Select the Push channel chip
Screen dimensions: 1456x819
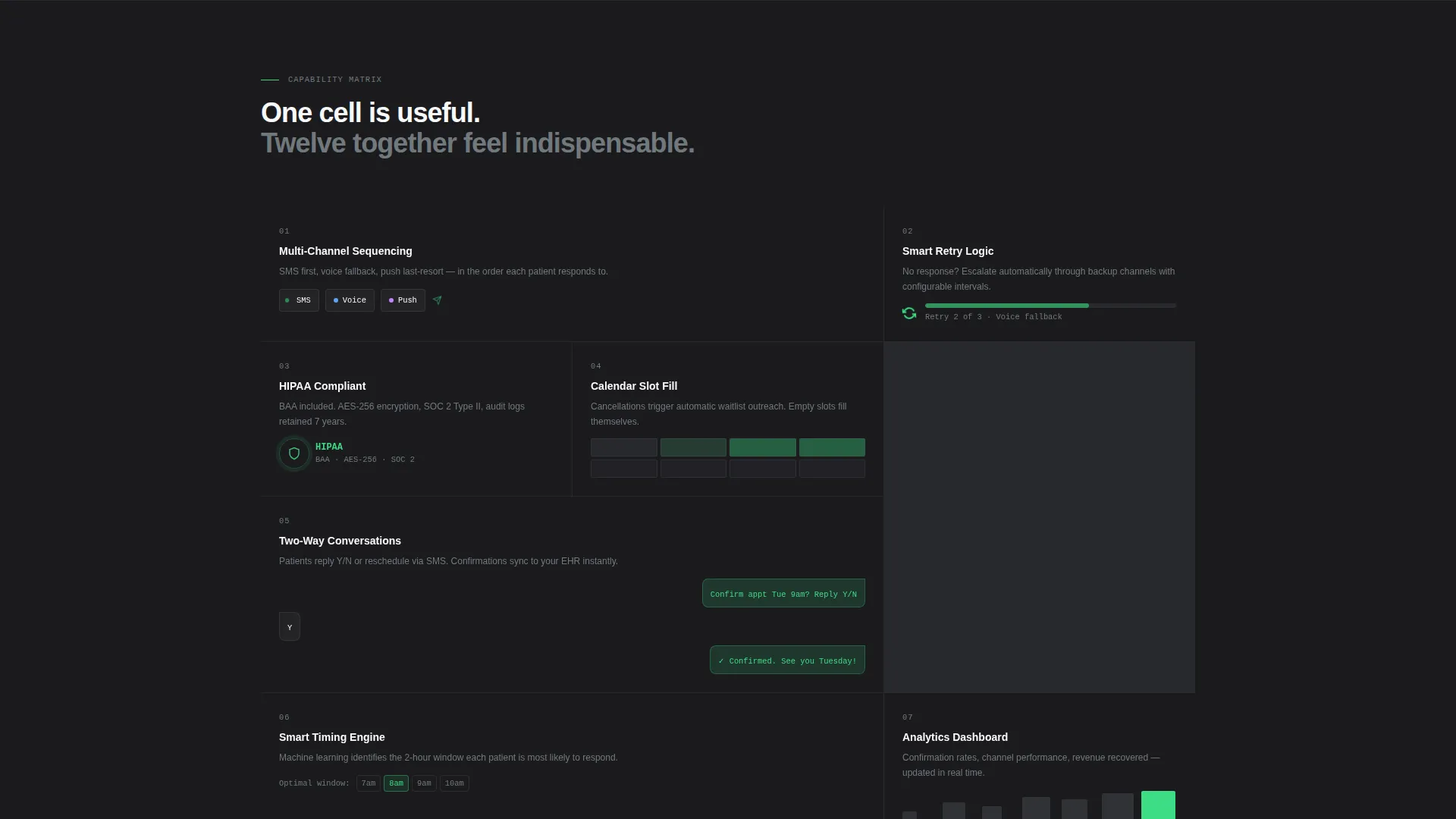pos(403,300)
